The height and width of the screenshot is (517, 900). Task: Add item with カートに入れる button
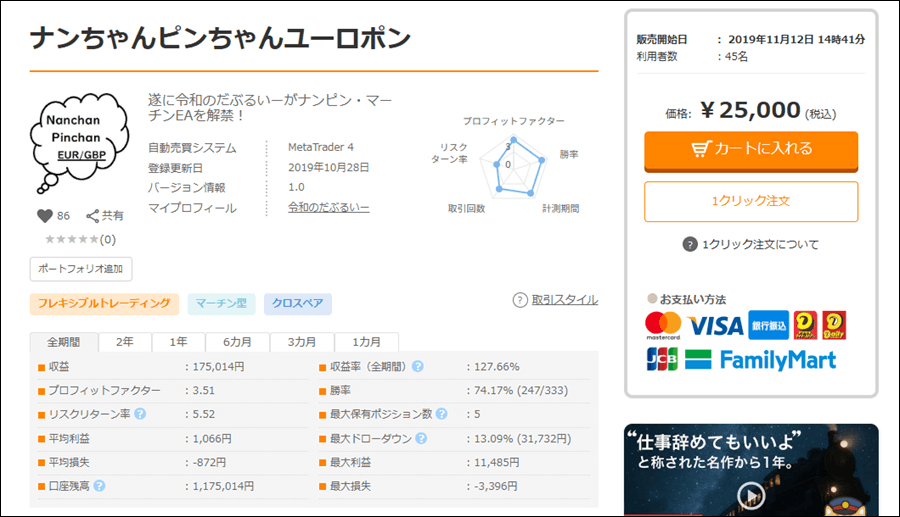coord(751,149)
